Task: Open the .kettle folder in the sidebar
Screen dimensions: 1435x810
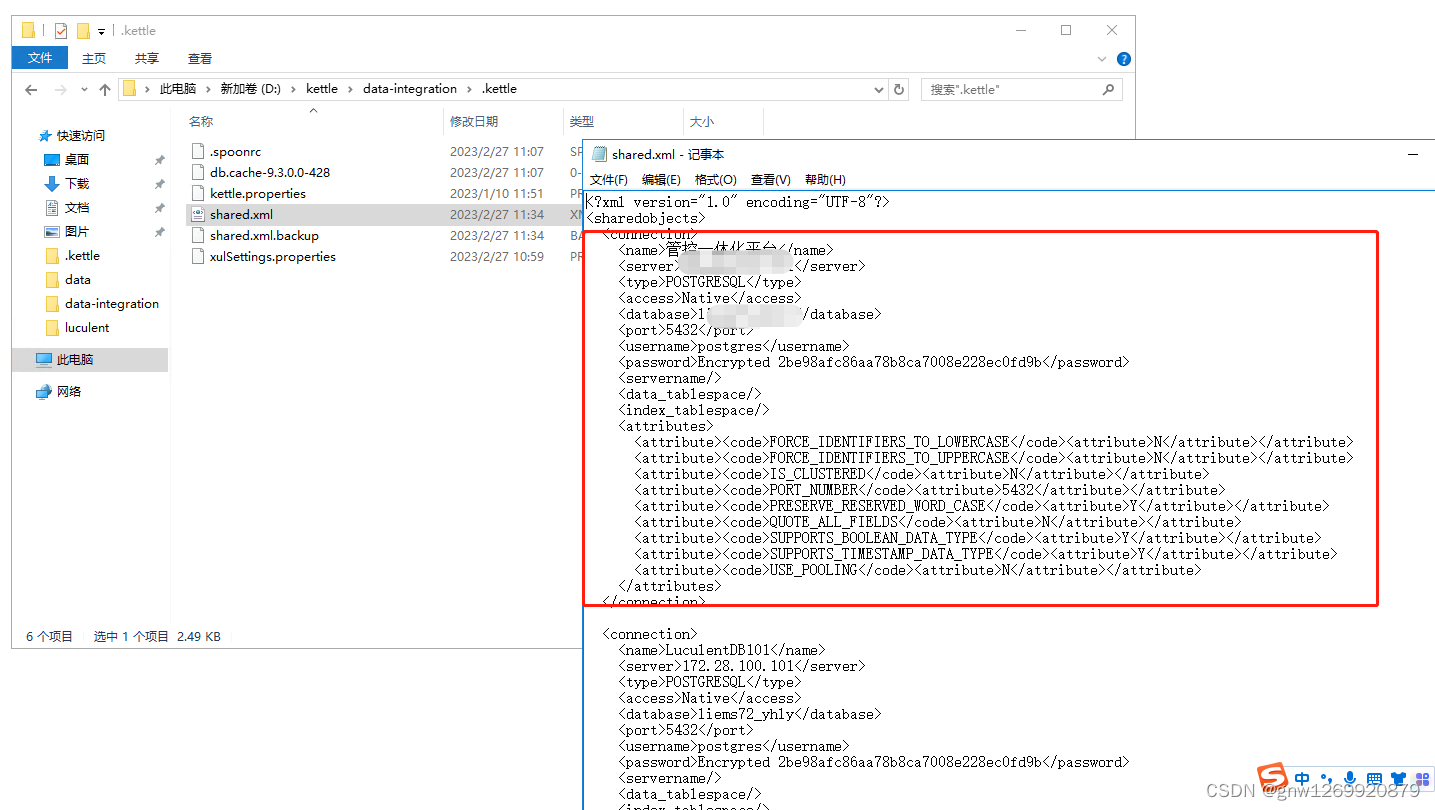Action: pos(82,255)
